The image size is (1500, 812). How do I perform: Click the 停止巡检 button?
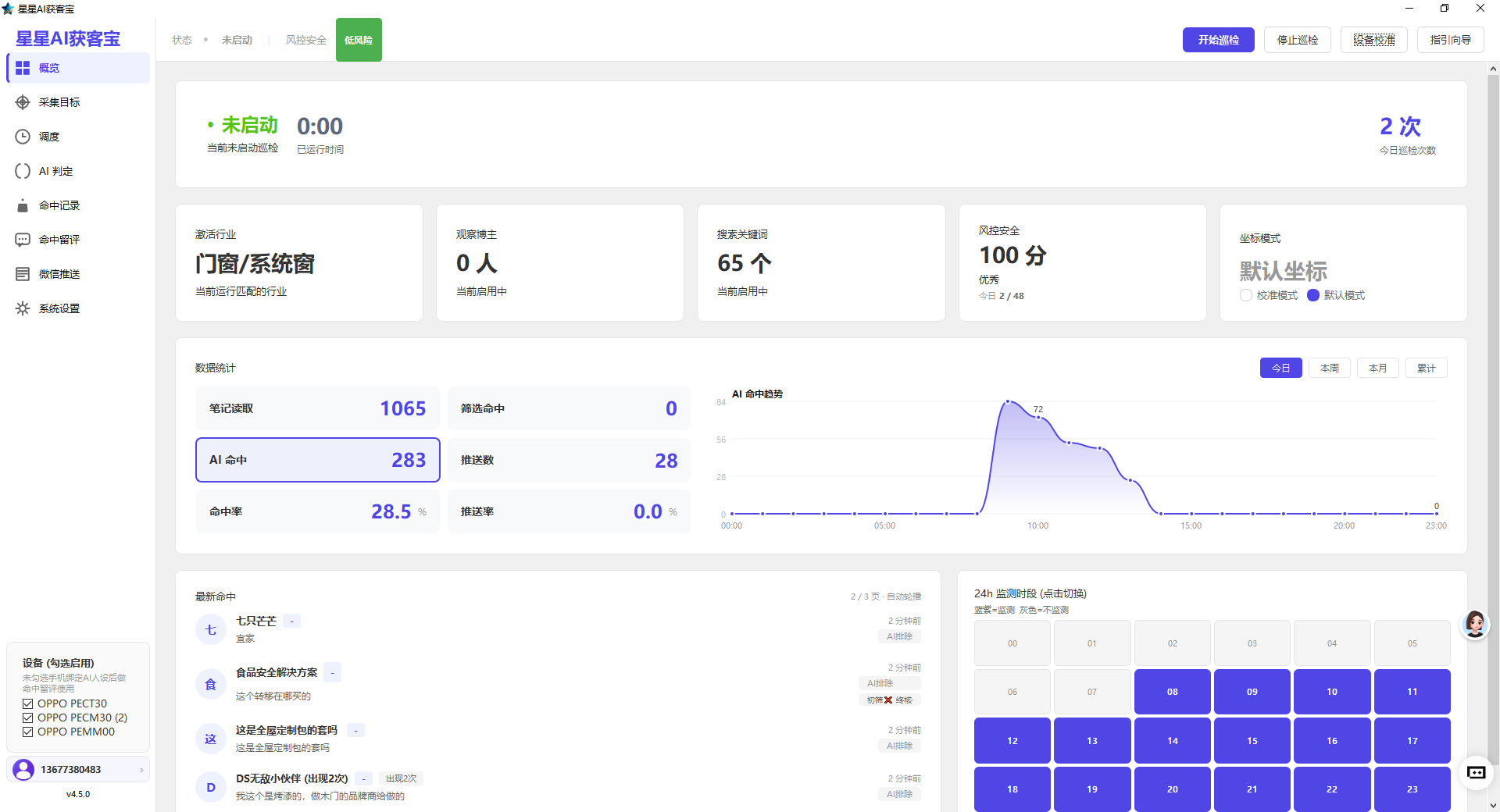pyautogui.click(x=1297, y=40)
